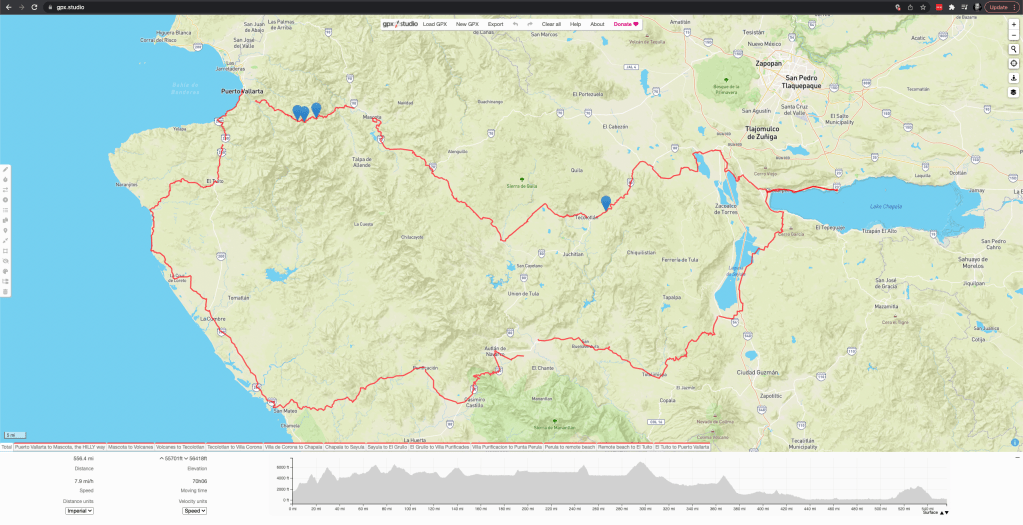Bookmark this page with star icon
The height and width of the screenshot is (525, 1023).
(923, 7)
